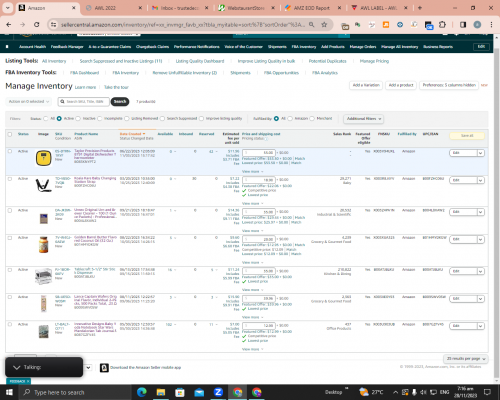The image size is (500, 400).
Task: Click the Add a product button
Action: click(x=401, y=85)
